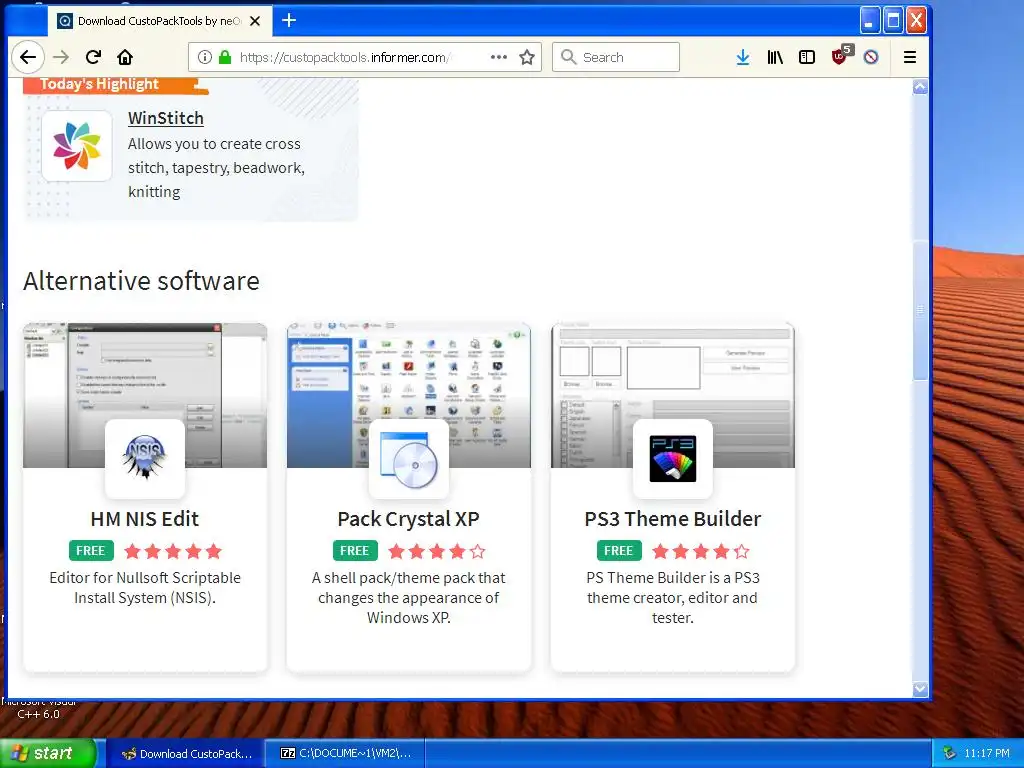Click the vertical scrollbar thumb

click(x=920, y=310)
